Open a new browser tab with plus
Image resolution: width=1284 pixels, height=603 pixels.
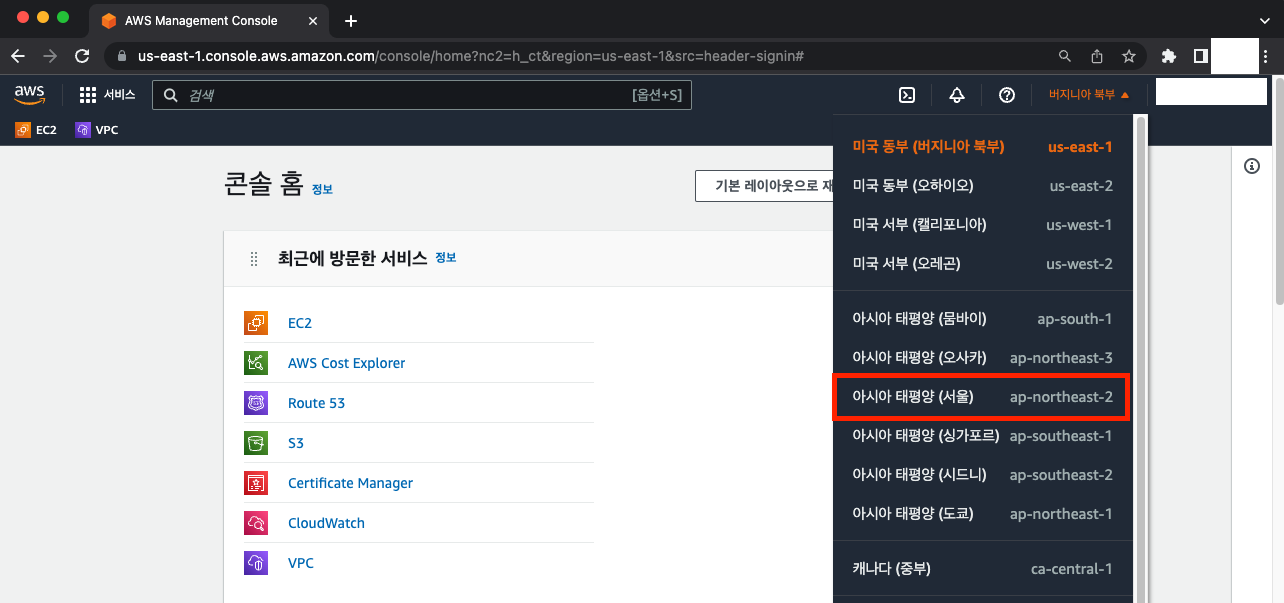coord(350,20)
